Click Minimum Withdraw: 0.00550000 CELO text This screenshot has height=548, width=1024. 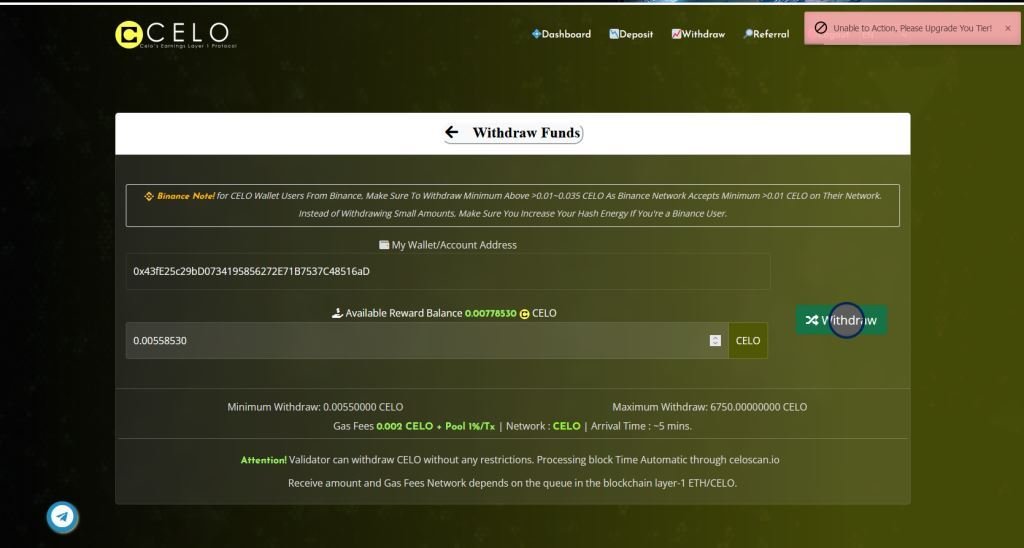pos(315,407)
